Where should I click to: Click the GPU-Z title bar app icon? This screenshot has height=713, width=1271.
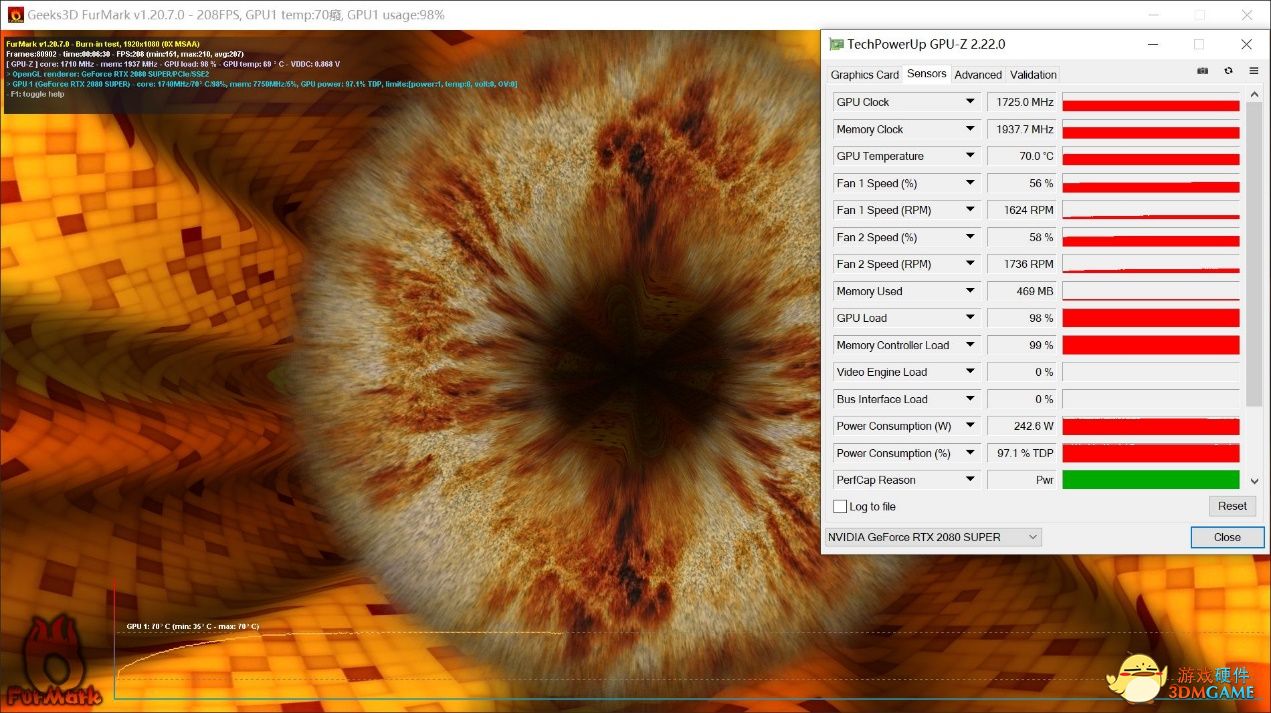pos(836,44)
